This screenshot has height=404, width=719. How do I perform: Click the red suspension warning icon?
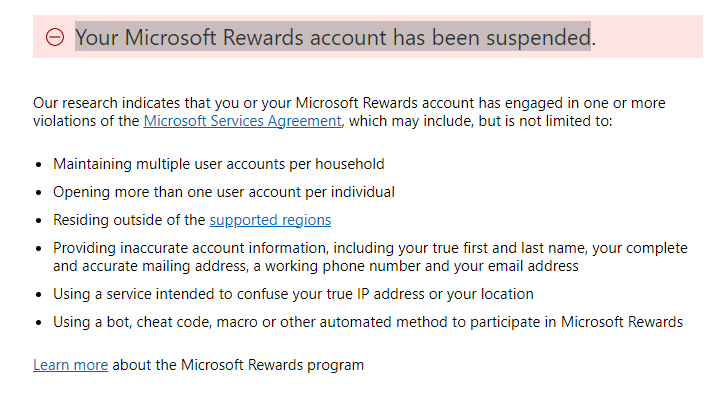55,38
